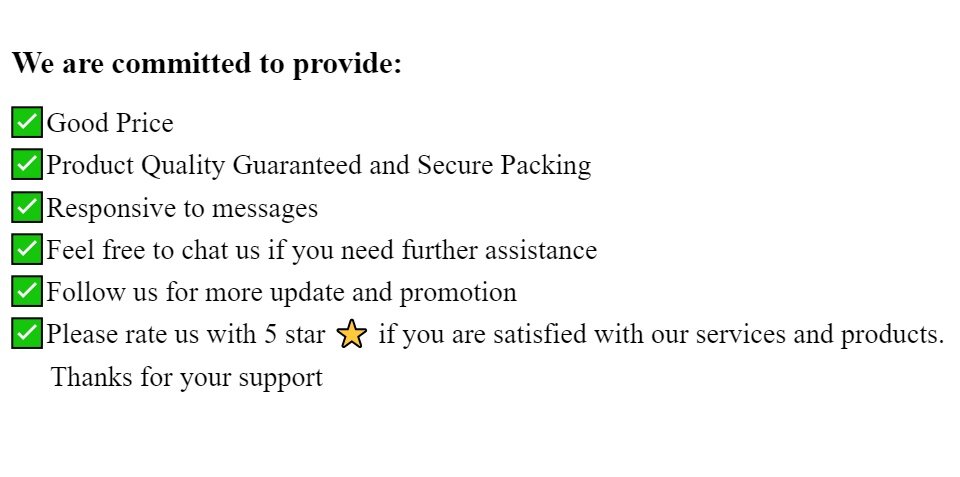Screen dimensions: 960x477
Task: Click the checkmark next to Product Quality Guaranteed
Action: pyautogui.click(x=27, y=163)
